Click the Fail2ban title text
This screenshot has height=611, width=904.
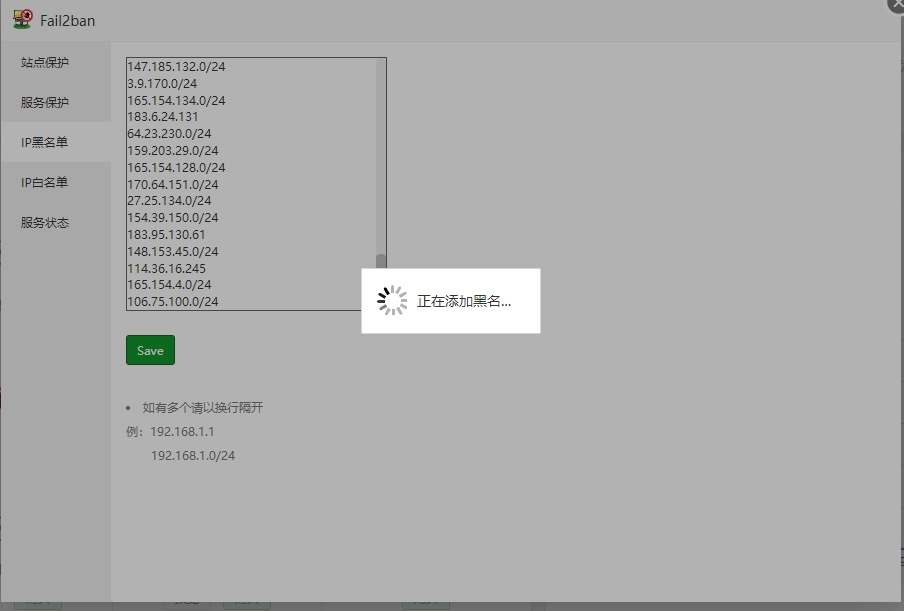67,21
